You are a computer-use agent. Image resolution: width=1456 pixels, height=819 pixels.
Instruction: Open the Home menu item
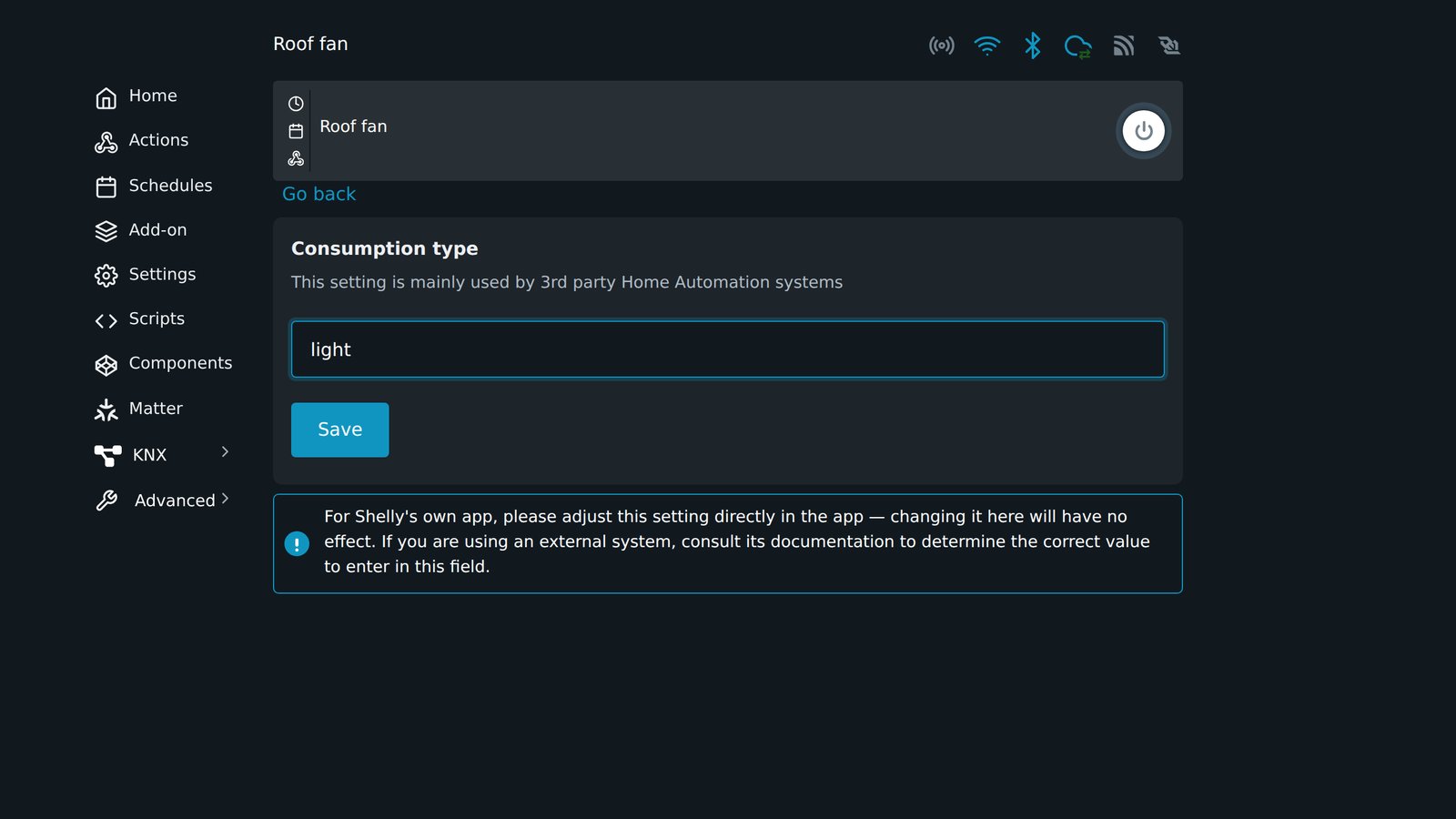tap(153, 96)
